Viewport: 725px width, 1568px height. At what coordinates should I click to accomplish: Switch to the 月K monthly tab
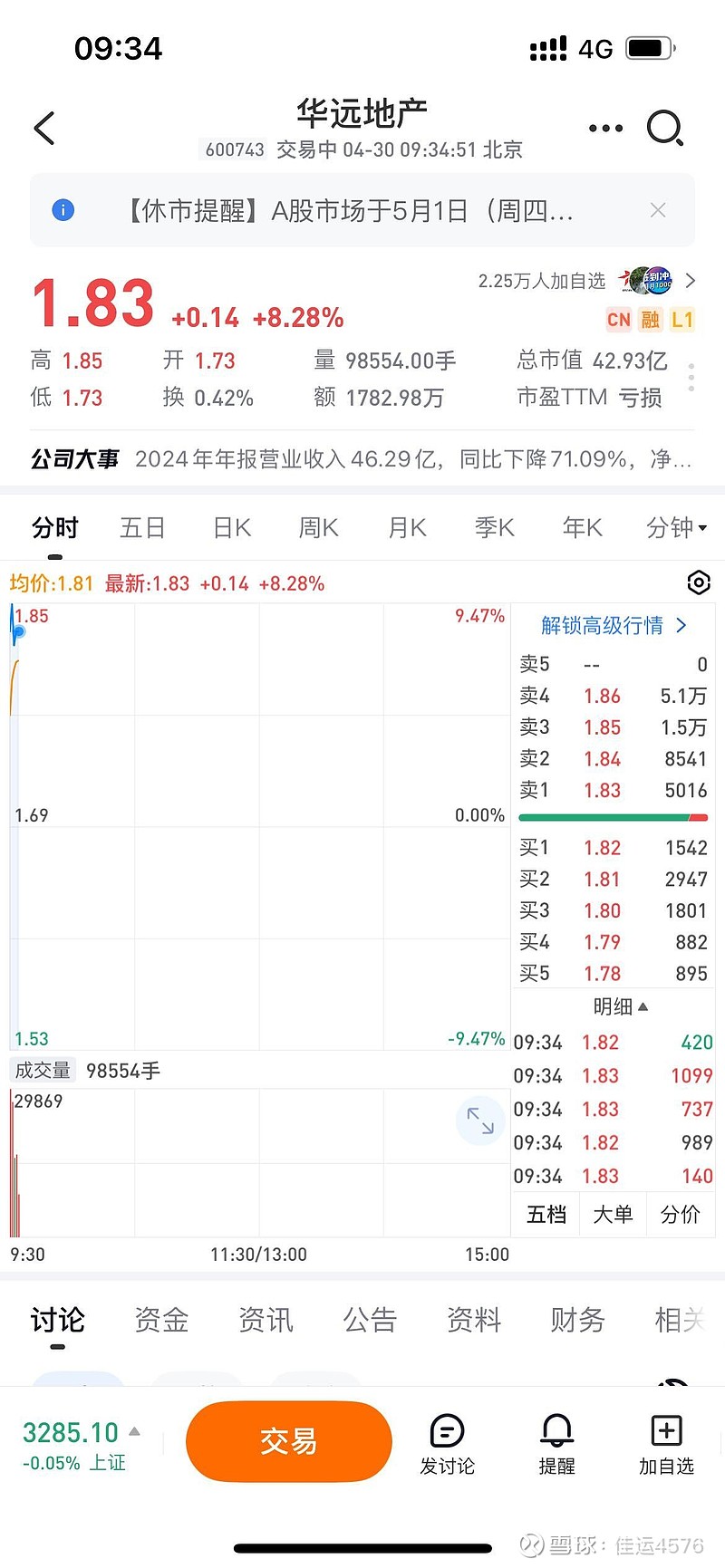click(x=408, y=527)
